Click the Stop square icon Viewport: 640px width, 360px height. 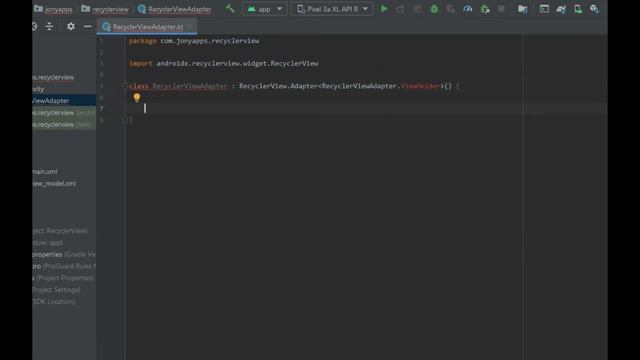click(x=501, y=9)
